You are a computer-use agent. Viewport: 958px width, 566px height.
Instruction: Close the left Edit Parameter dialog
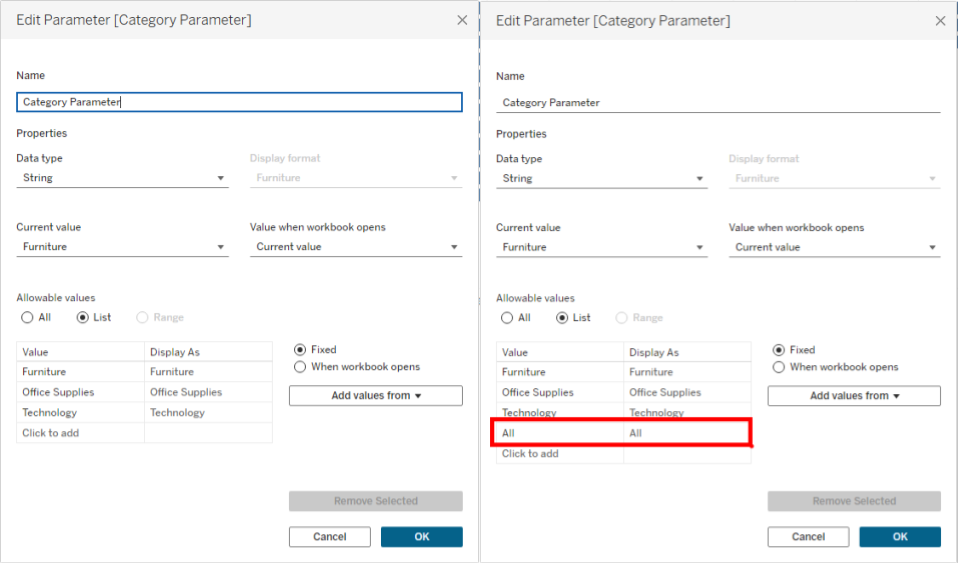point(461,20)
